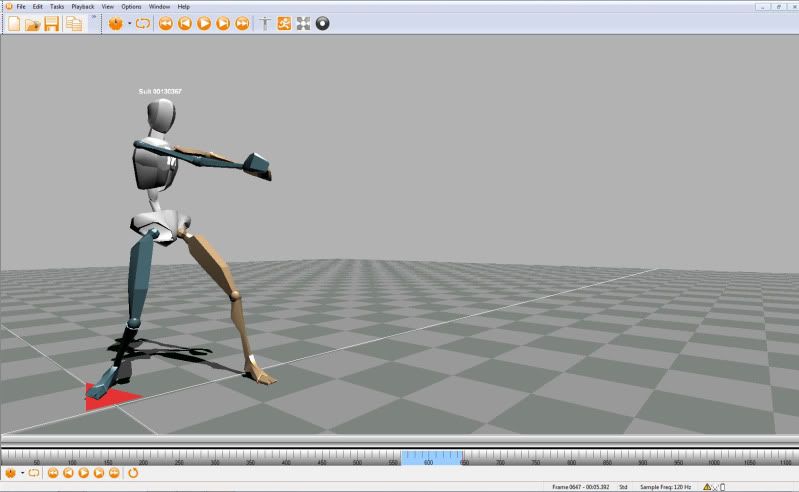Expand the toolbar overflow chevron
This screenshot has width=799, height=492.
[x=94, y=17]
